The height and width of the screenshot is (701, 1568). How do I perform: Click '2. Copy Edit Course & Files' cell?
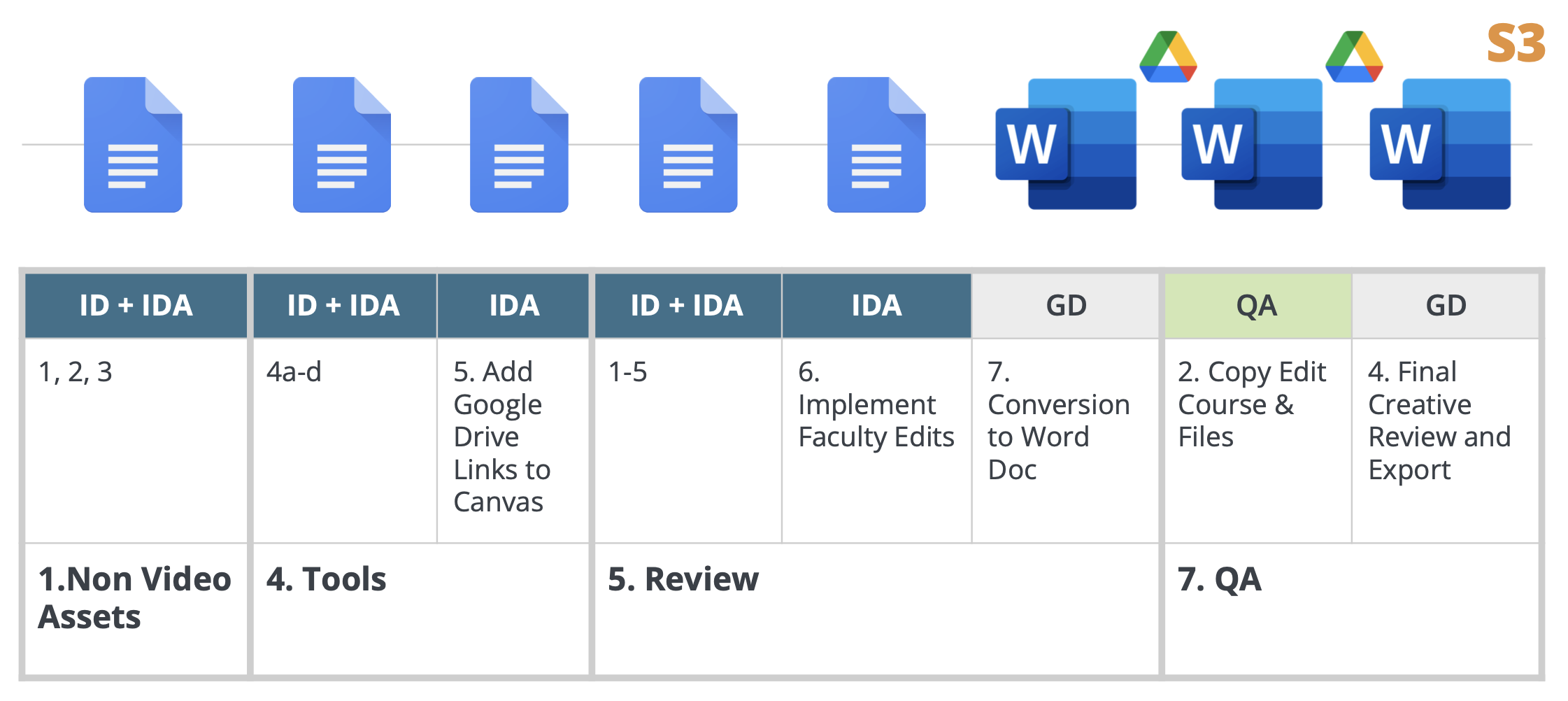(x=1257, y=441)
